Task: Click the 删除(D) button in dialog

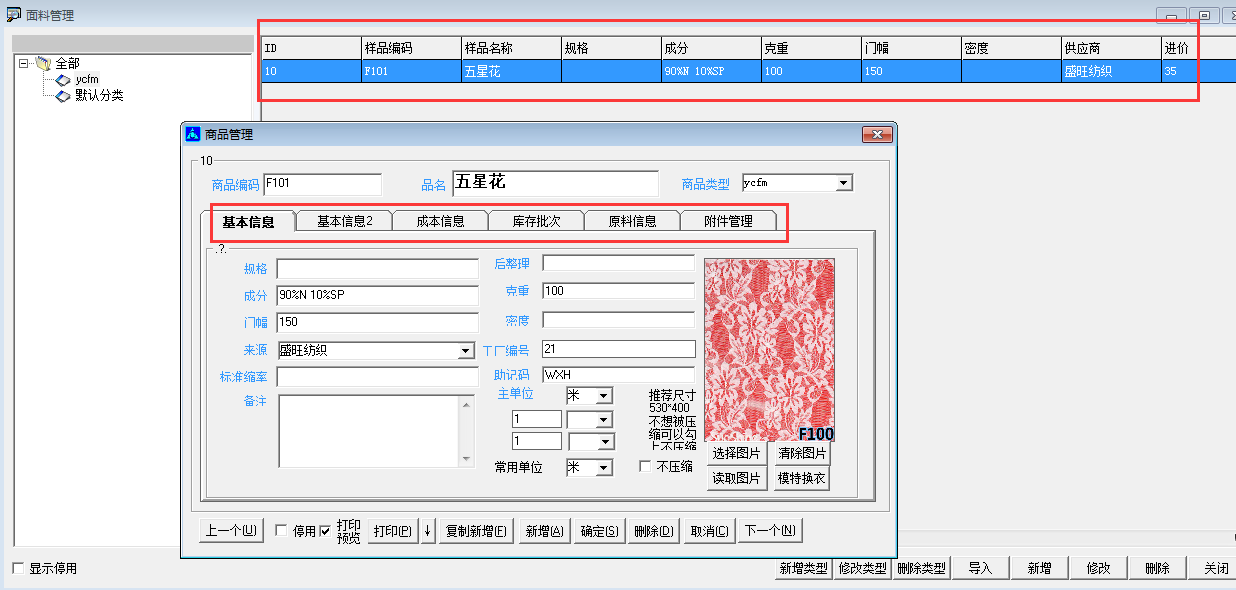Action: coord(654,531)
